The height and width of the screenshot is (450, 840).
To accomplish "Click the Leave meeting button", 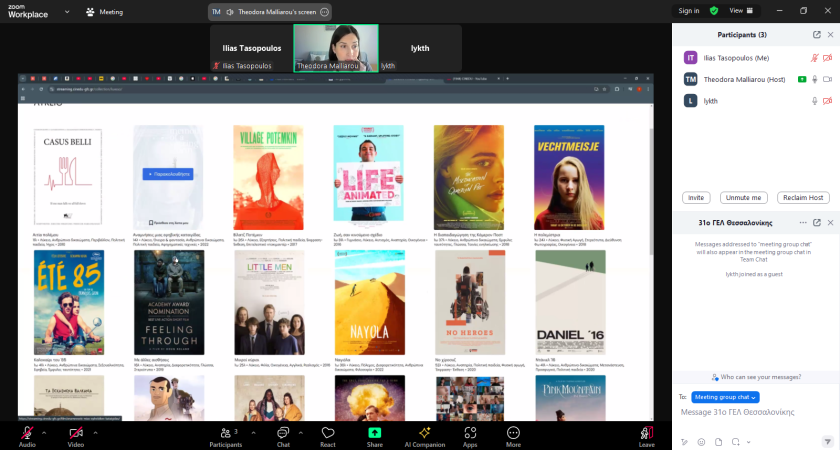I will 647,437.
